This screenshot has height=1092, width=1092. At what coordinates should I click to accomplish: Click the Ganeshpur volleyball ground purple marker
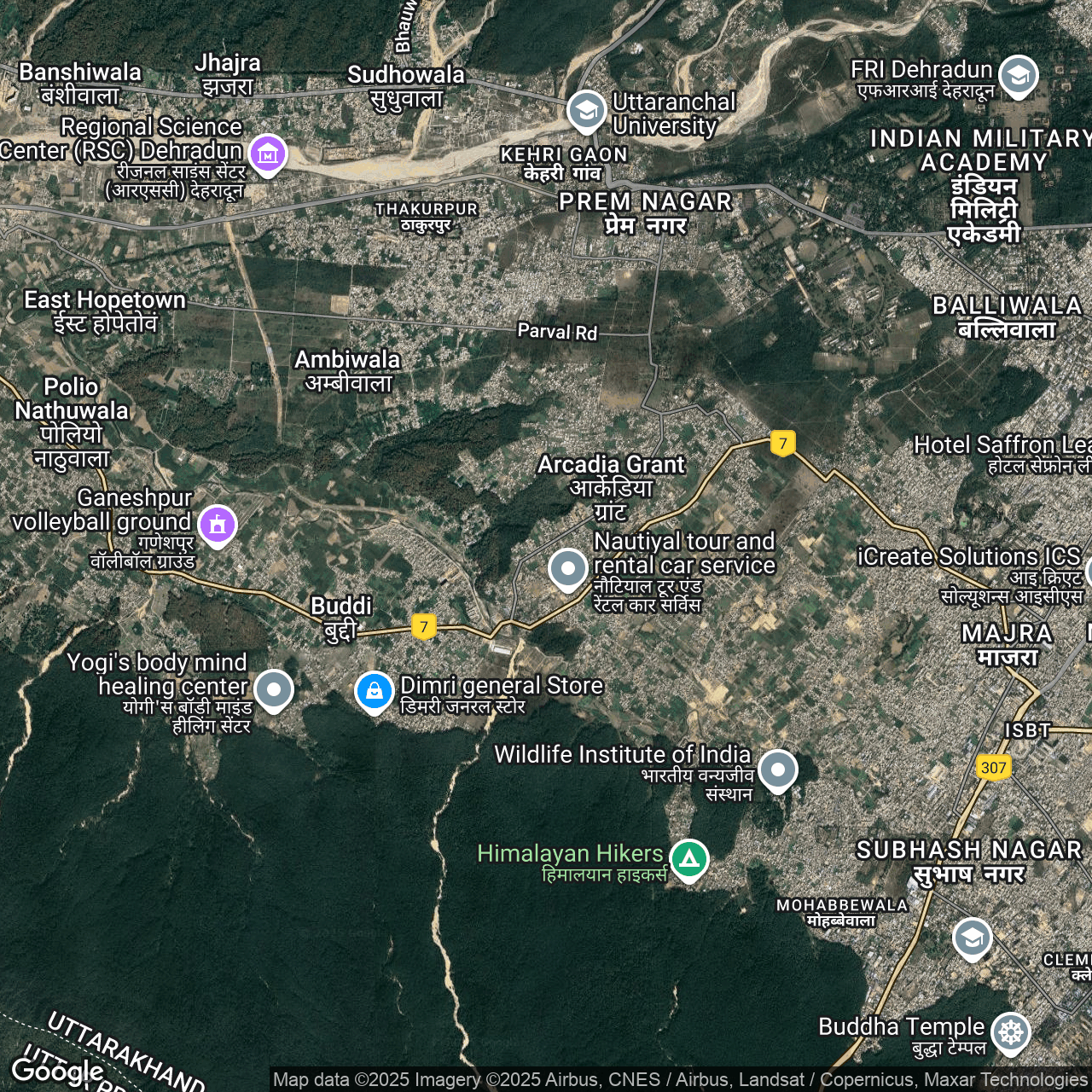click(218, 524)
